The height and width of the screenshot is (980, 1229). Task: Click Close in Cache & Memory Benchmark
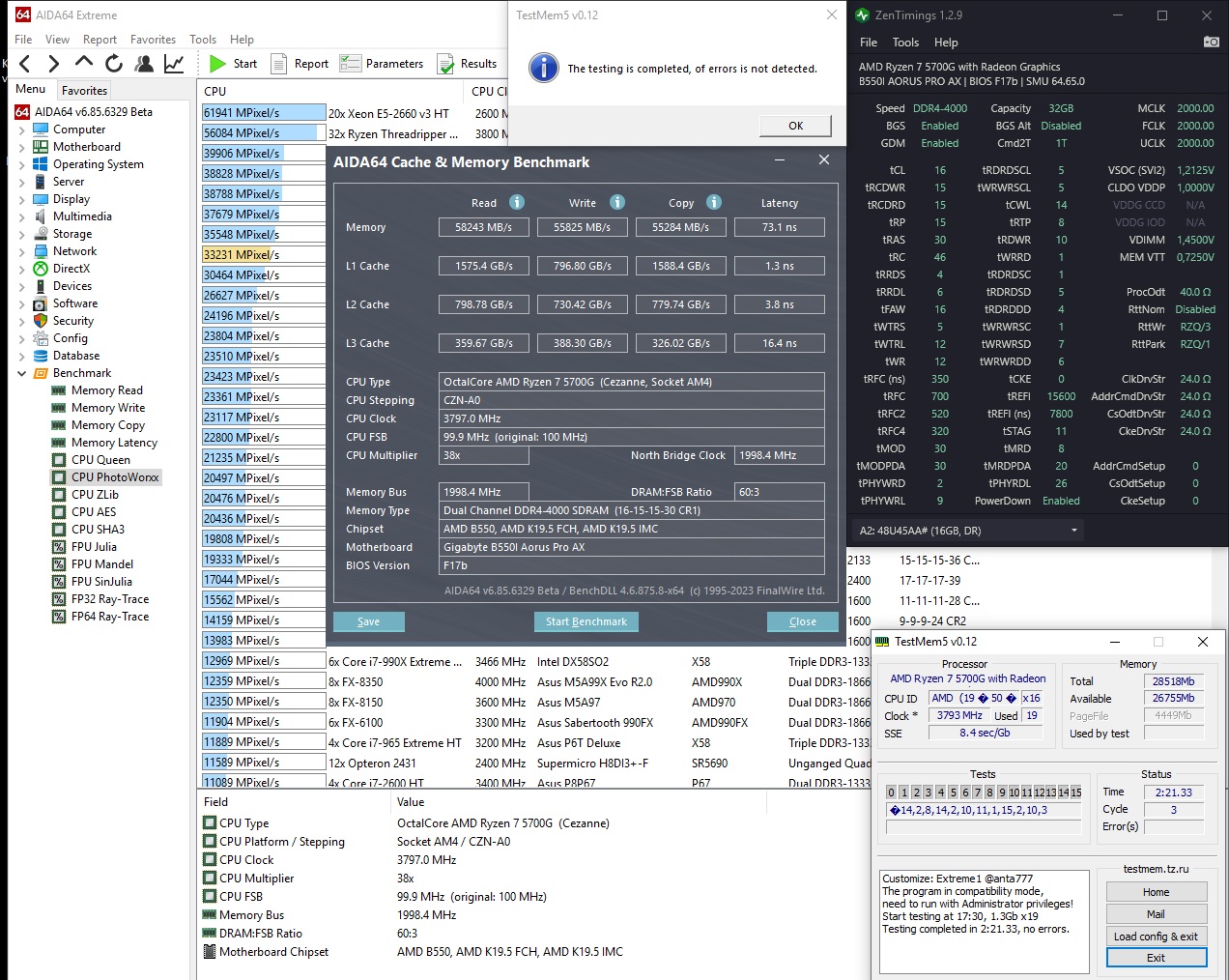[802, 621]
